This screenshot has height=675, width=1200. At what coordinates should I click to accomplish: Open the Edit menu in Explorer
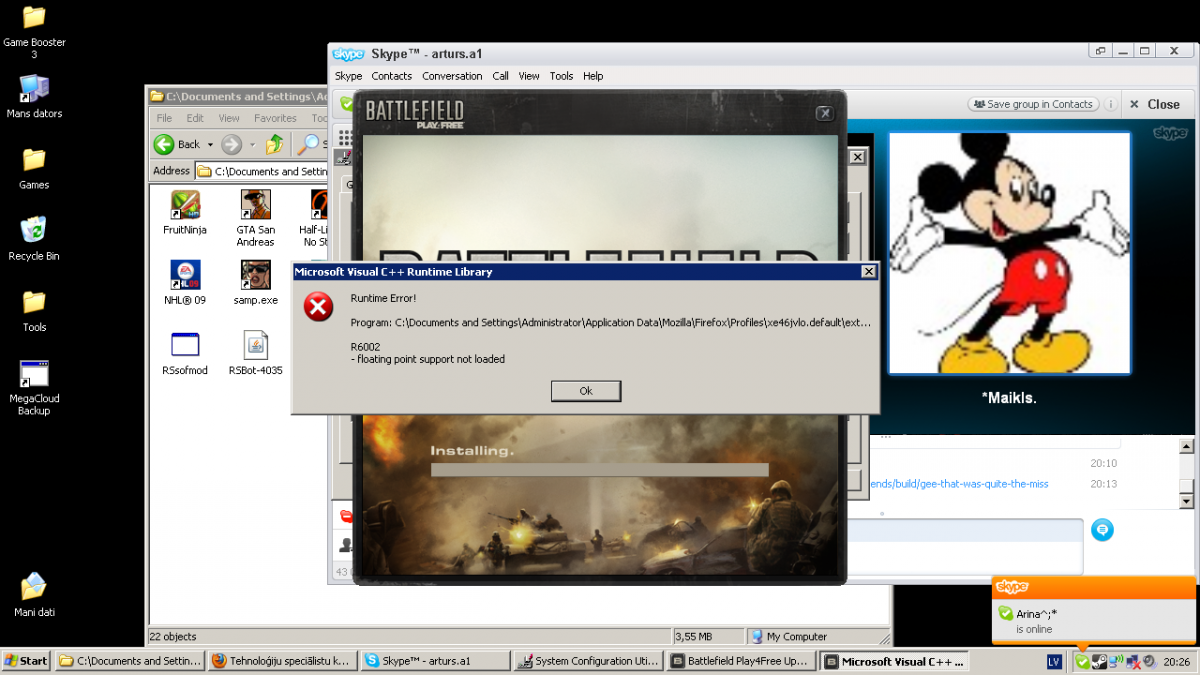point(195,118)
